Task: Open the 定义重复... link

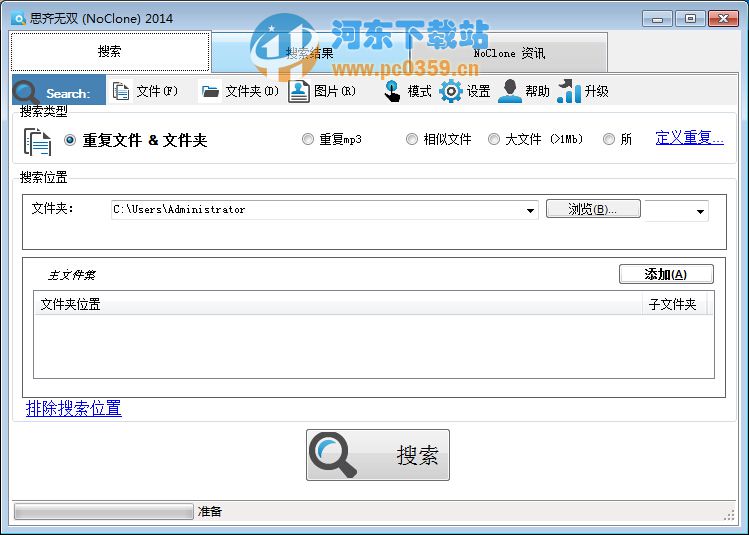Action: coord(689,138)
